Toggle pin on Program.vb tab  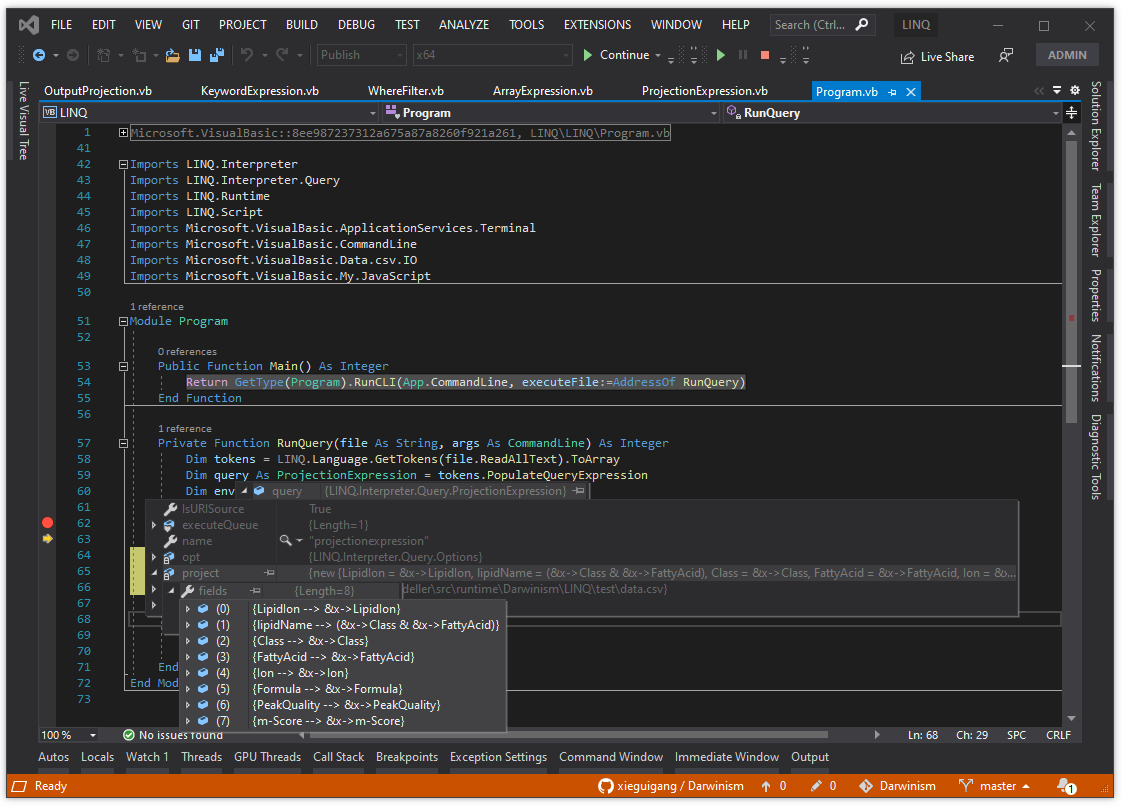[892, 92]
